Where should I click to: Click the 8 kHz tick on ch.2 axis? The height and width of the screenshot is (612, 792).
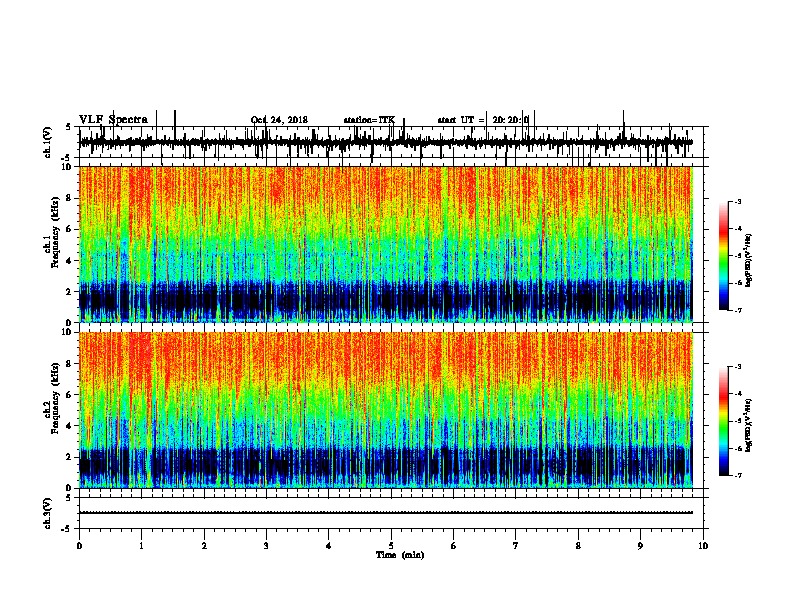click(x=70, y=363)
